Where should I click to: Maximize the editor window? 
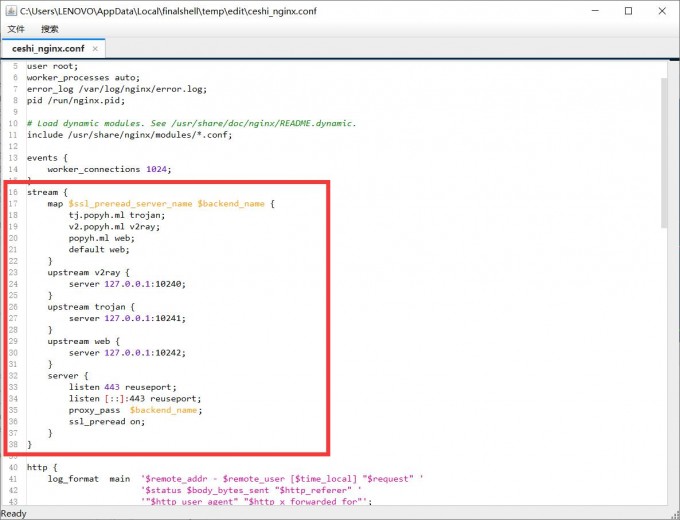(x=628, y=11)
